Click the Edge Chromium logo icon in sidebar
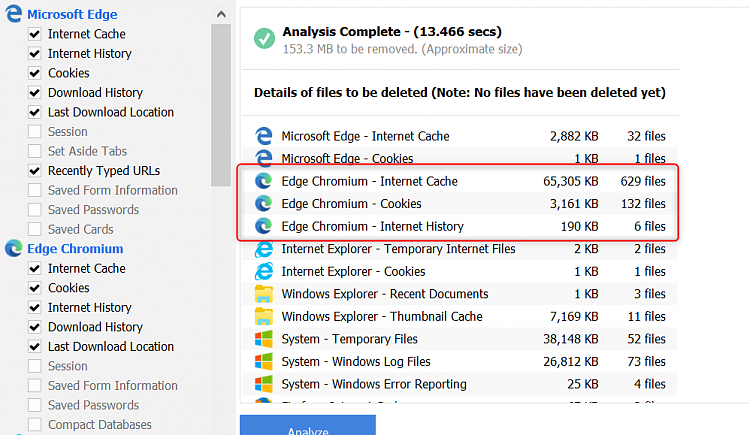This screenshot has height=435, width=750. pos(13,248)
